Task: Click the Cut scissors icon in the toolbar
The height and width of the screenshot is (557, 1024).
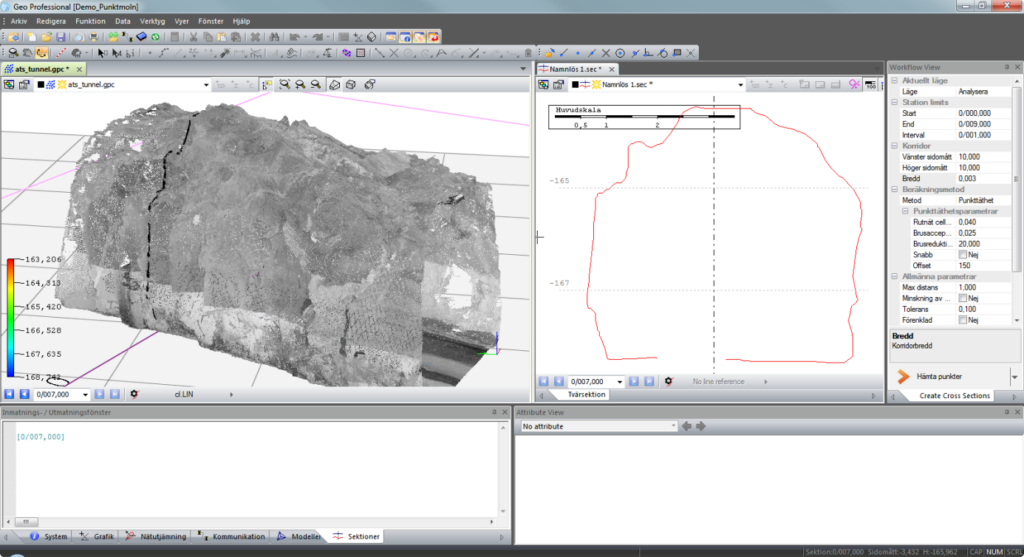Action: (193, 37)
